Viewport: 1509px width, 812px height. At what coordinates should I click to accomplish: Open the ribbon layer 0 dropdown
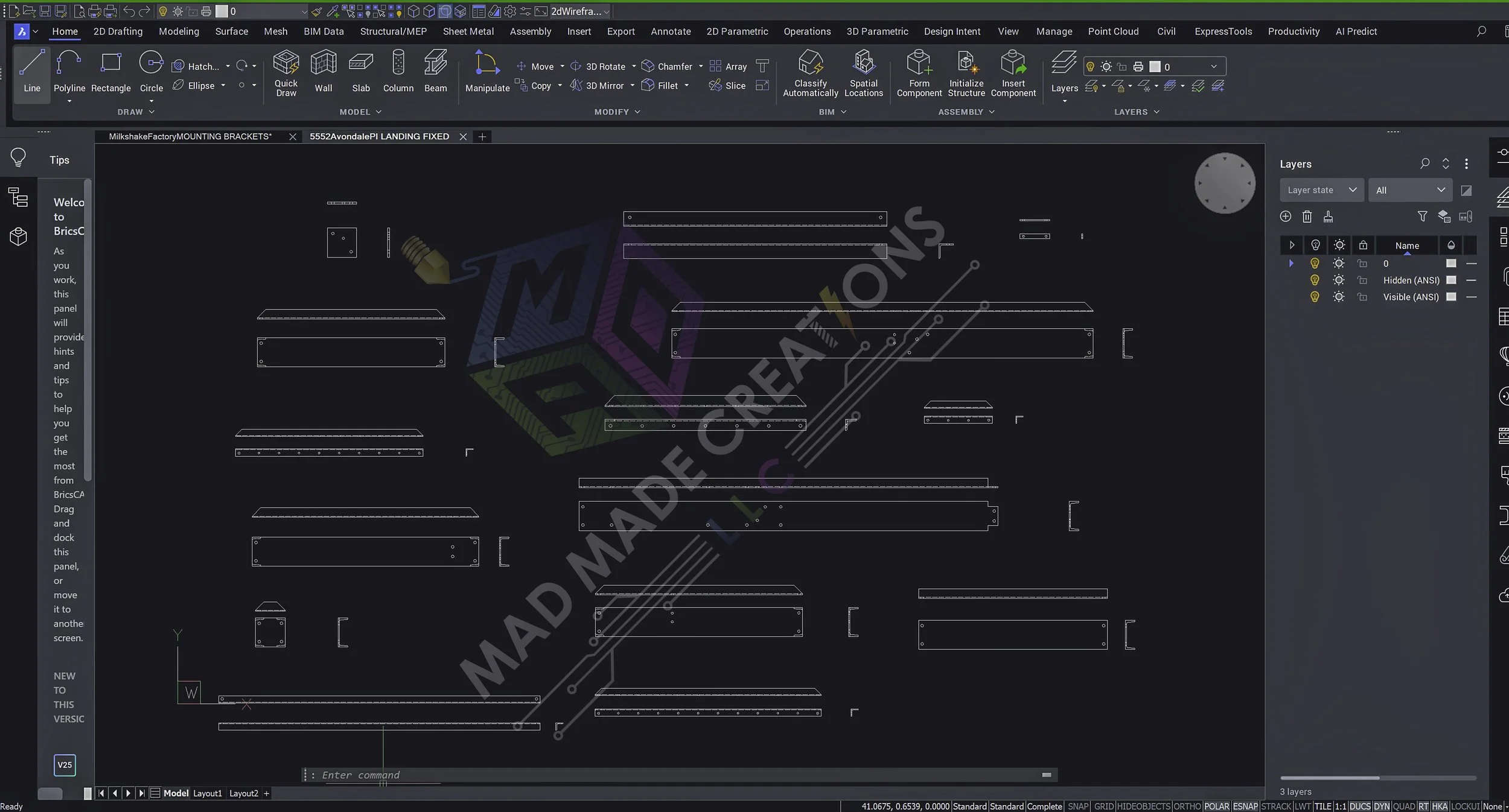coord(1154,66)
